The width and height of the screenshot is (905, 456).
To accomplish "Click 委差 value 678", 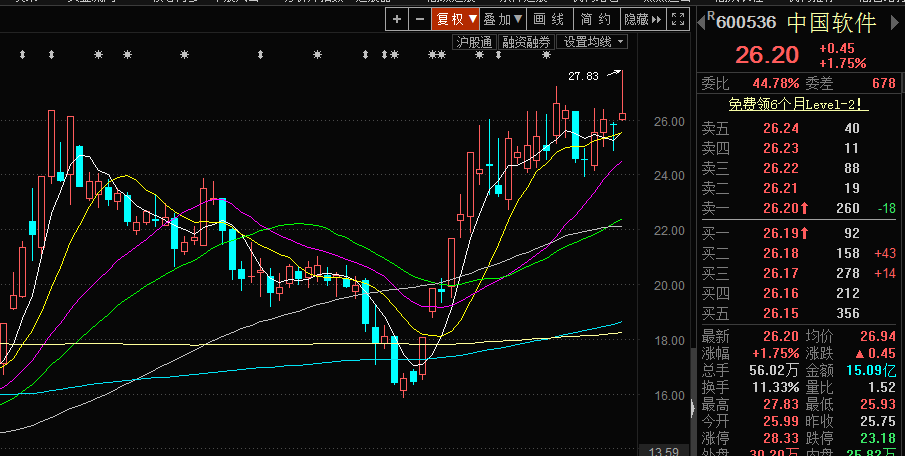I will (884, 83).
